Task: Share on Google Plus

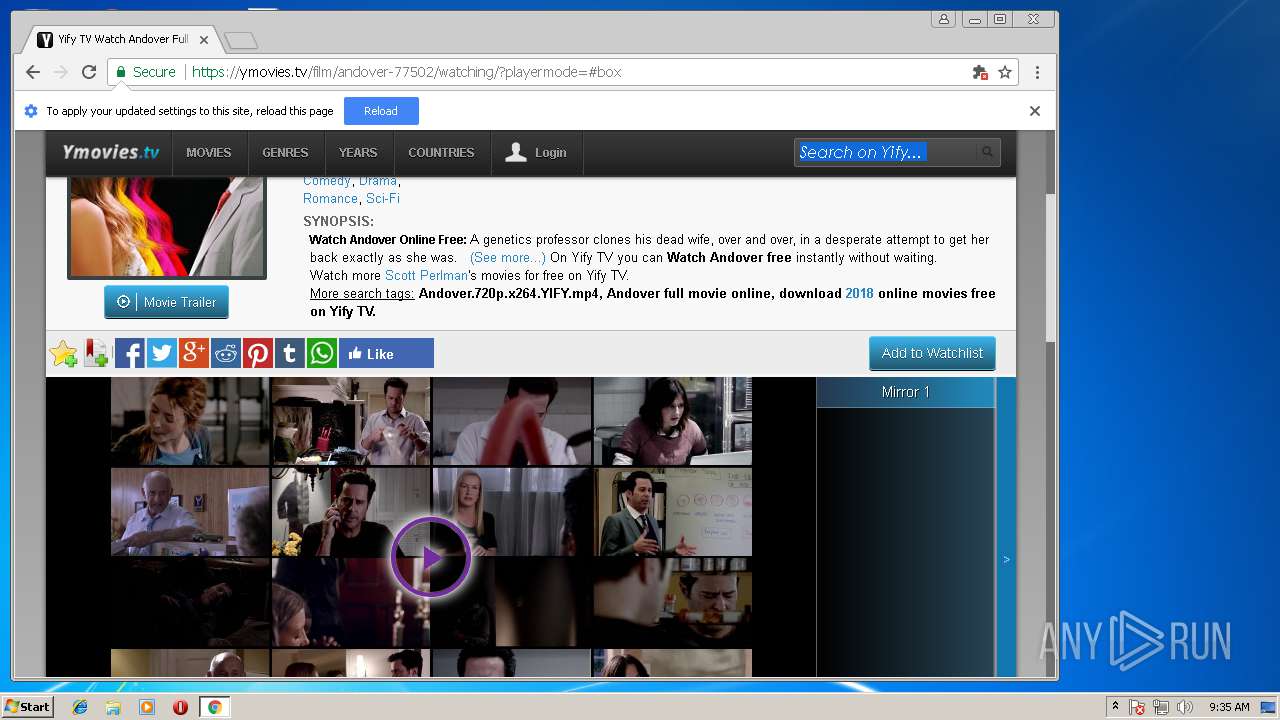Action: (193, 353)
